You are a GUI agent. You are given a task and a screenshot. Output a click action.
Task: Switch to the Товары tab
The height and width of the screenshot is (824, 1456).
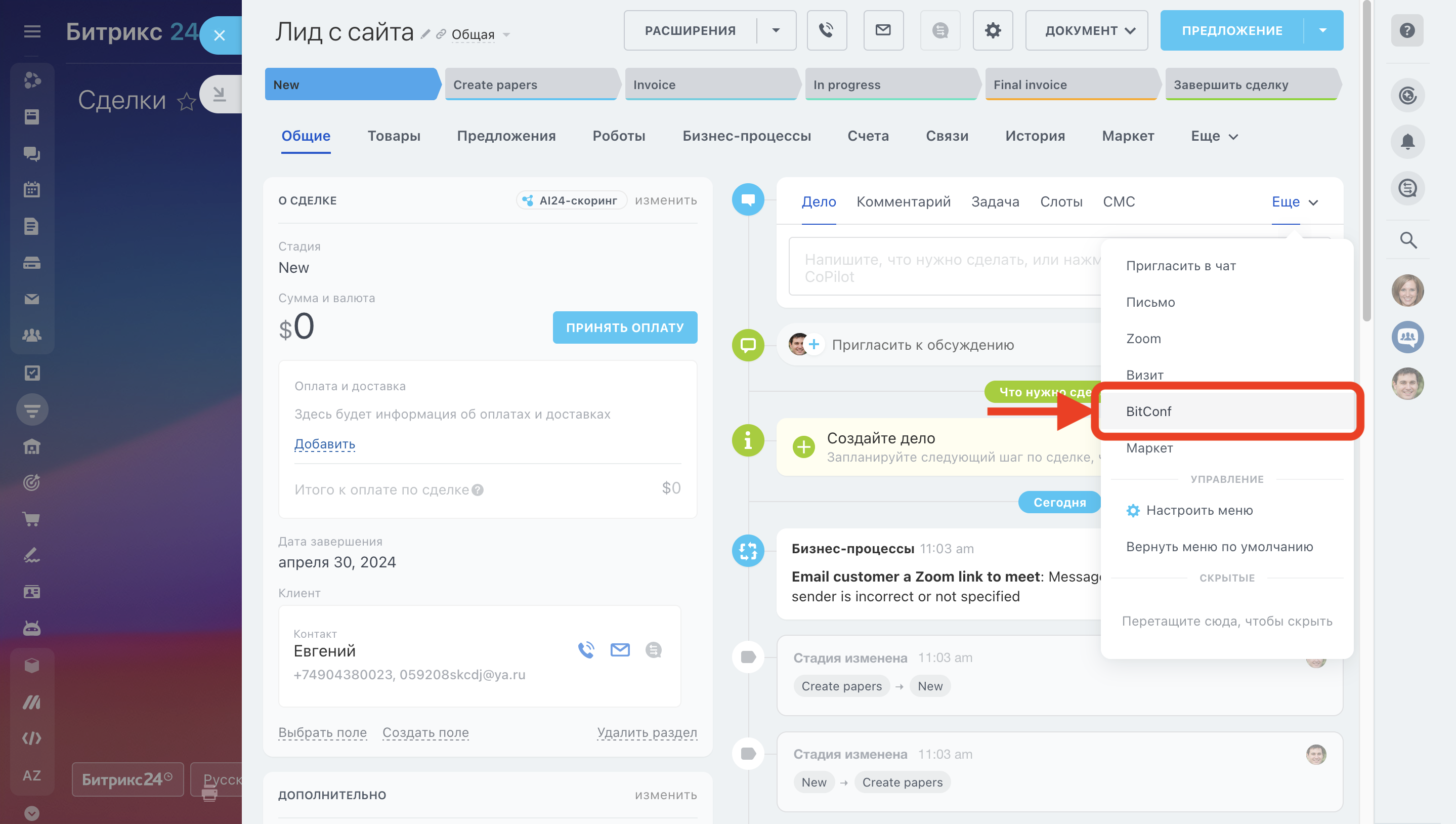(394, 136)
